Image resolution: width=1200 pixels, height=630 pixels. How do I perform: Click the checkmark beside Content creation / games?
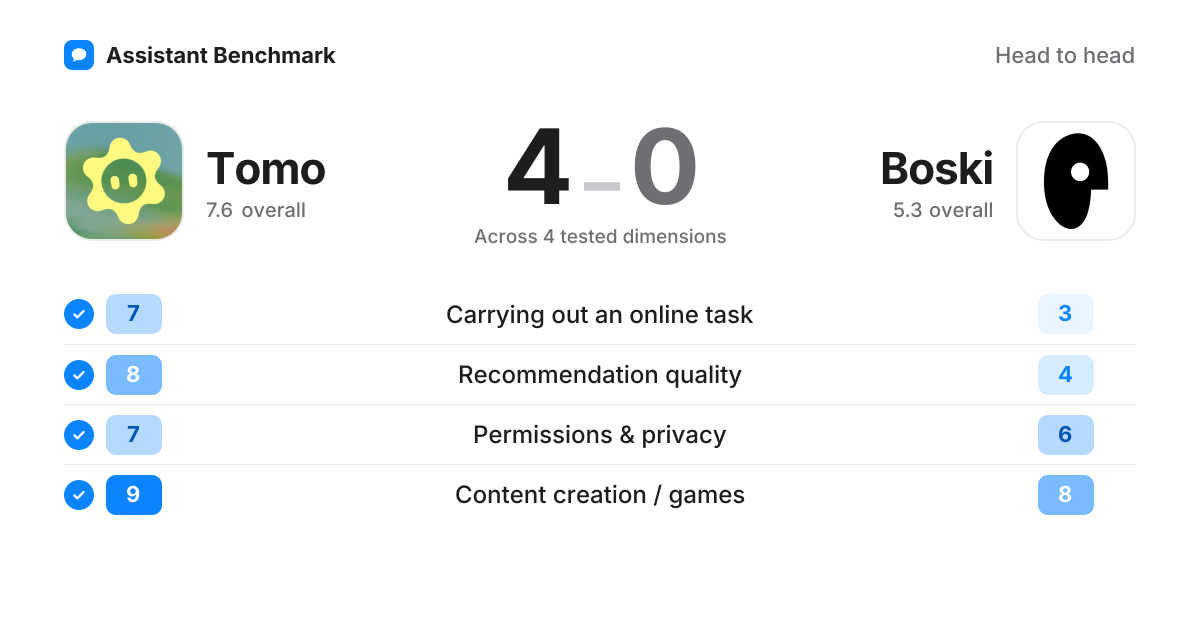[79, 494]
